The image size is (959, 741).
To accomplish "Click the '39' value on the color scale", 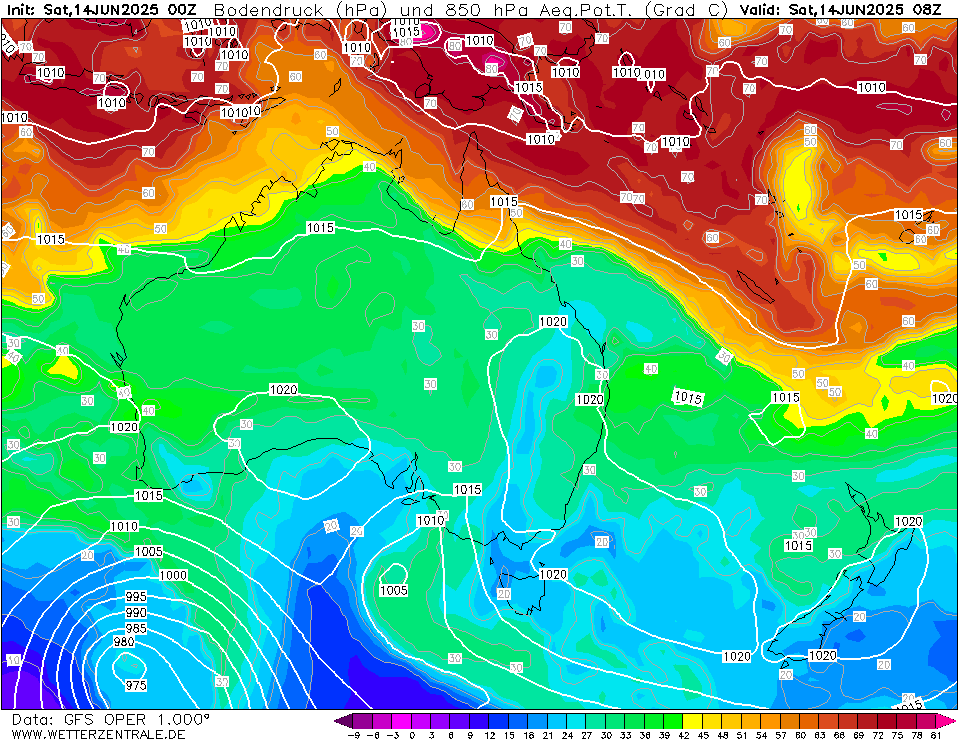I will pyautogui.click(x=664, y=735).
